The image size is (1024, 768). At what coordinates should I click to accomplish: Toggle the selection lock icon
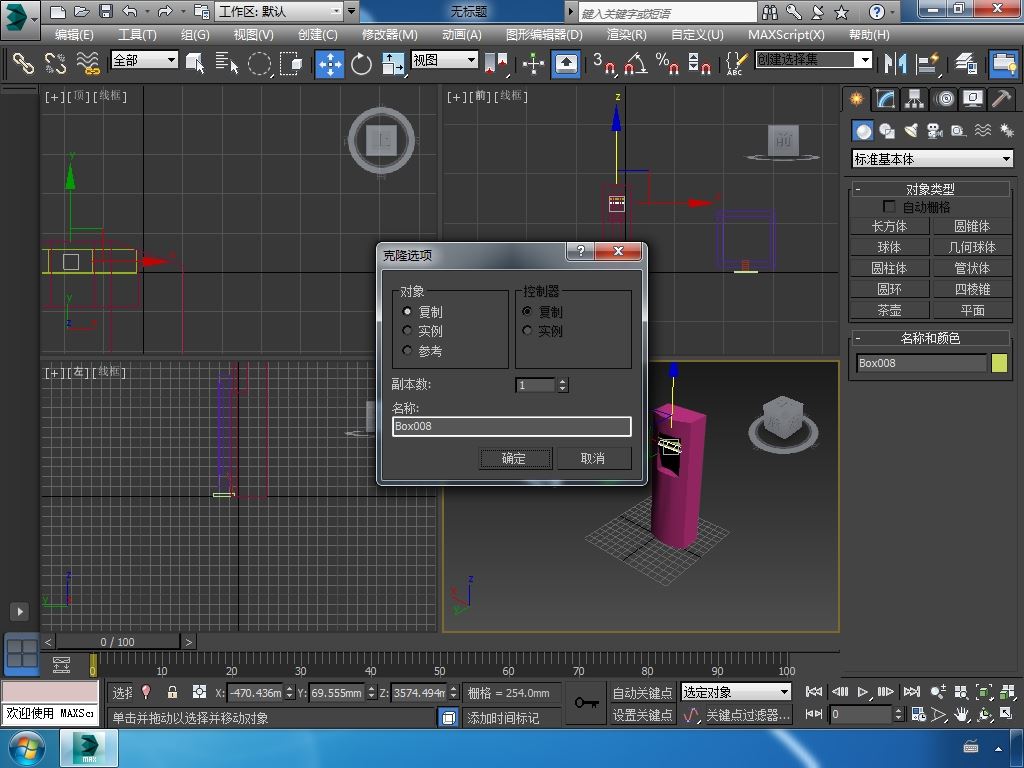coord(172,692)
